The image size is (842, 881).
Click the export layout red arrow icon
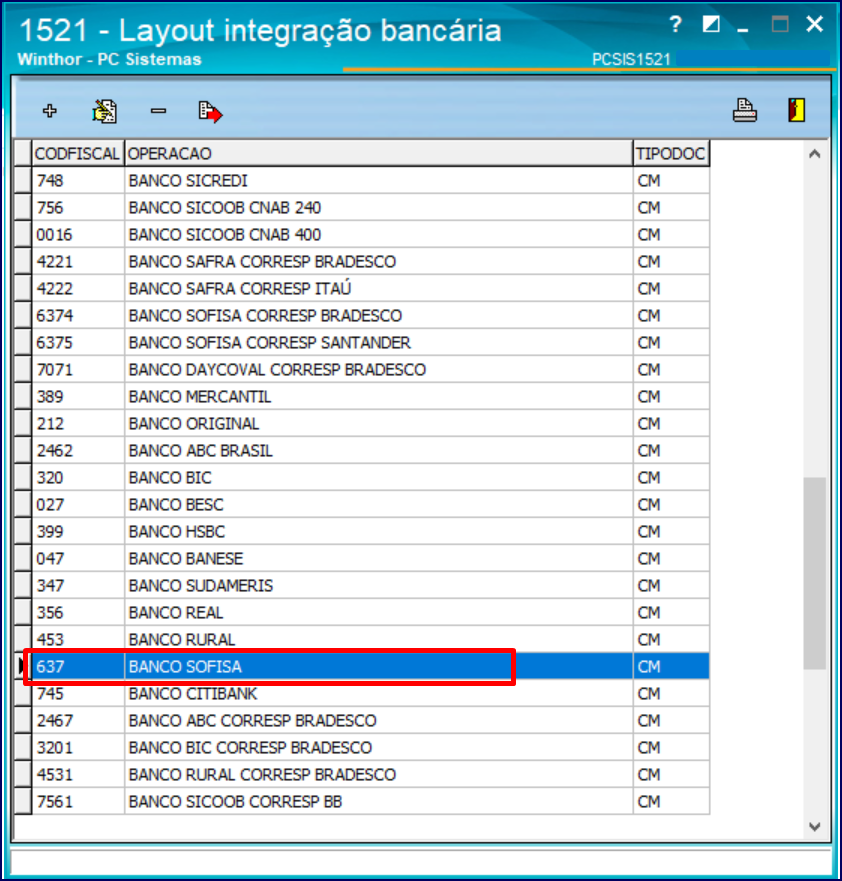pyautogui.click(x=210, y=111)
